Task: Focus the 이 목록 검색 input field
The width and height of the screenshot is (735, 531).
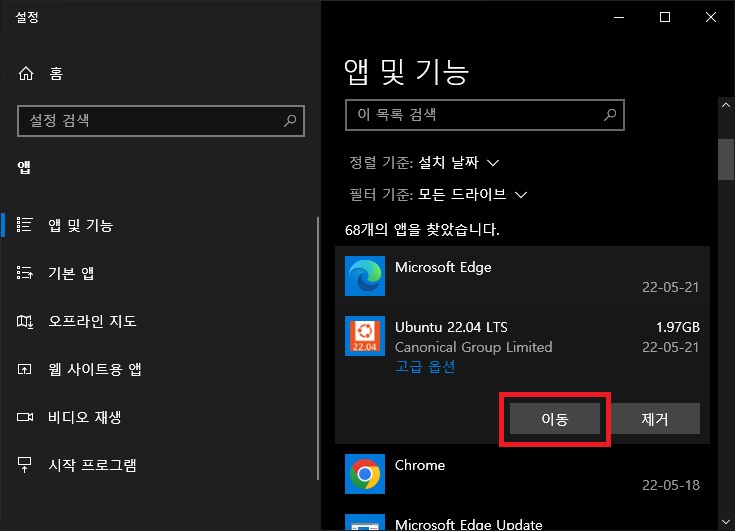Action: [485, 115]
